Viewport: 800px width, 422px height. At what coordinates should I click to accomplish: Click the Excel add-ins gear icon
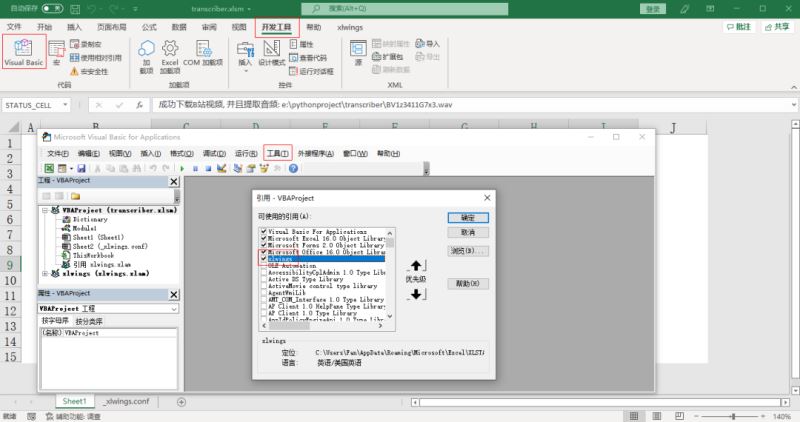(170, 48)
